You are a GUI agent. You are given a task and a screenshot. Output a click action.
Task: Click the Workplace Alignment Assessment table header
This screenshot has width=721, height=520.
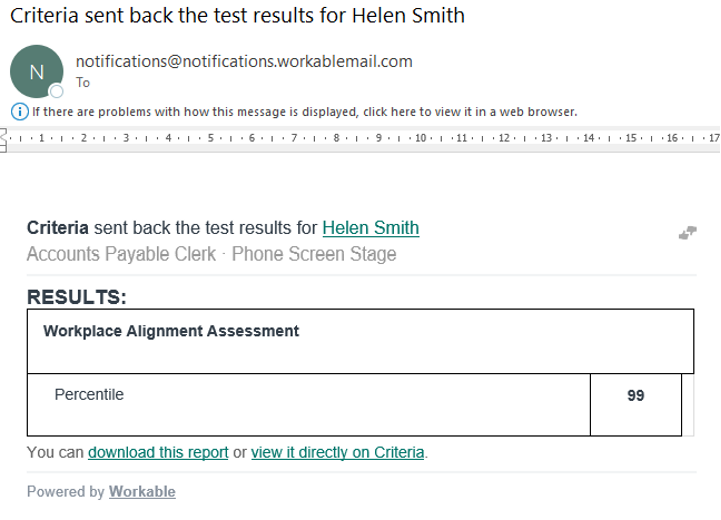coord(171,331)
